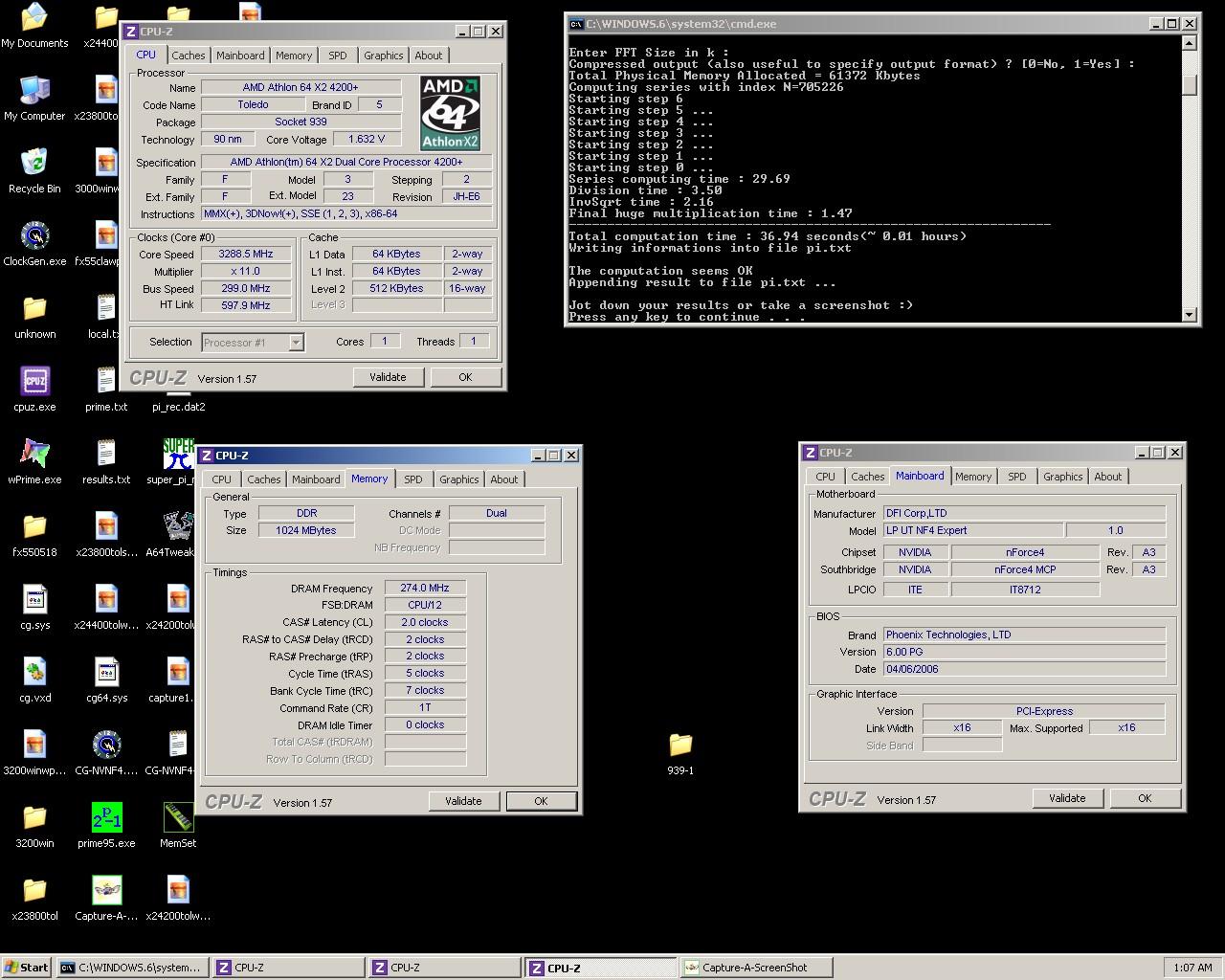The image size is (1225, 980).
Task: Click the cmd.exe window title bar icon
Action: tap(576, 24)
